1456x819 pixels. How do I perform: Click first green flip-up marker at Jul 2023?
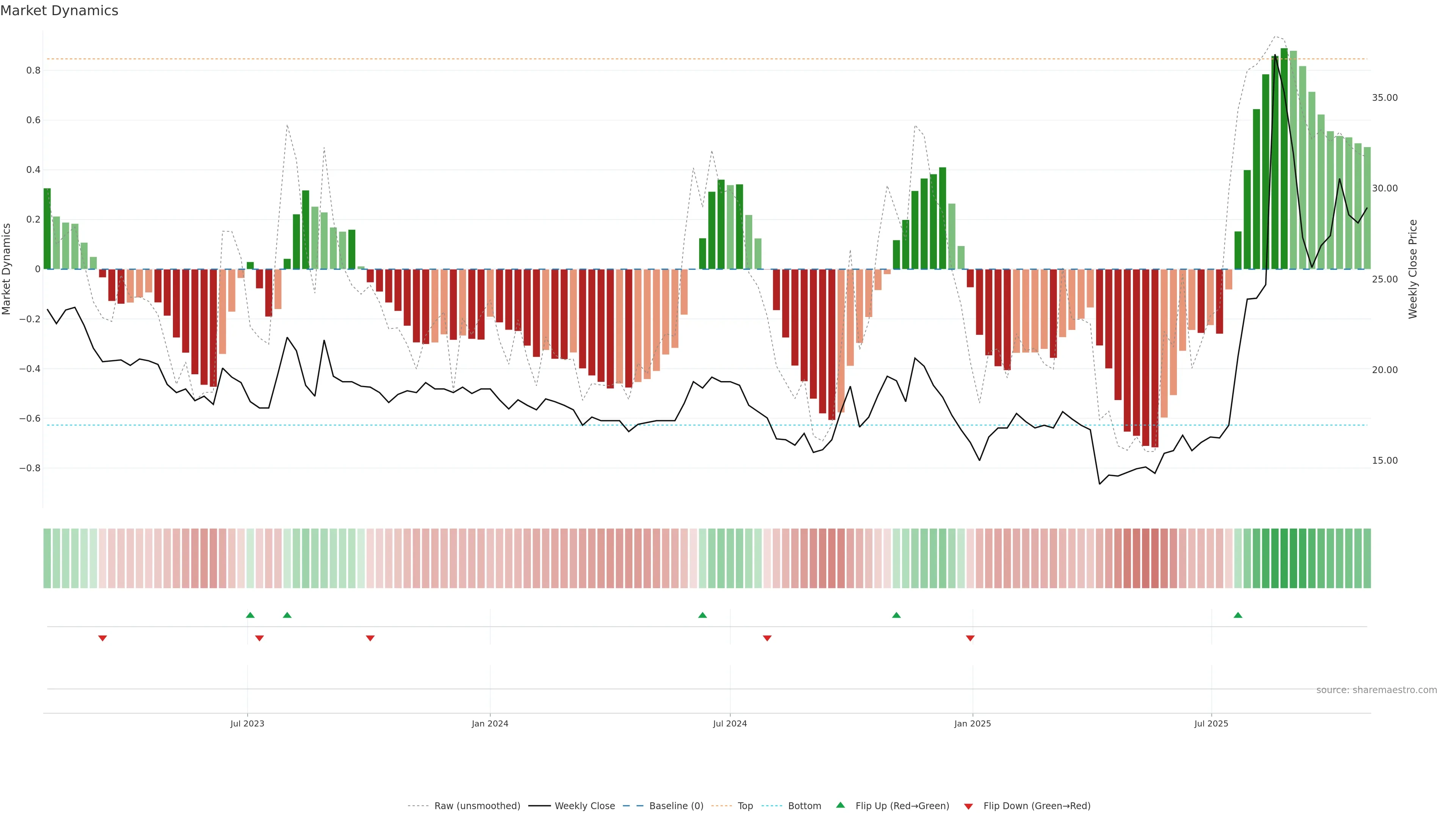[250, 615]
